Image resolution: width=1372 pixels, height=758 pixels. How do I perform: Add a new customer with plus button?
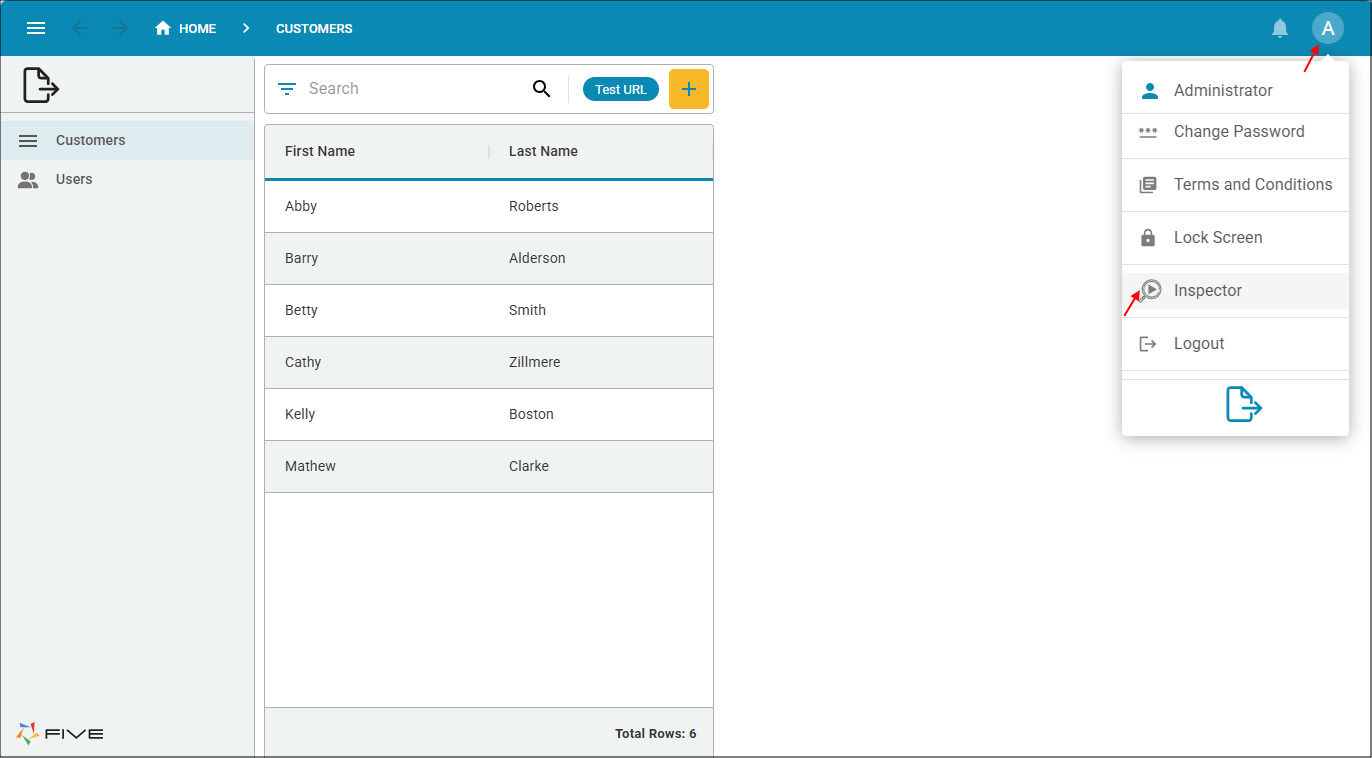pyautogui.click(x=688, y=89)
